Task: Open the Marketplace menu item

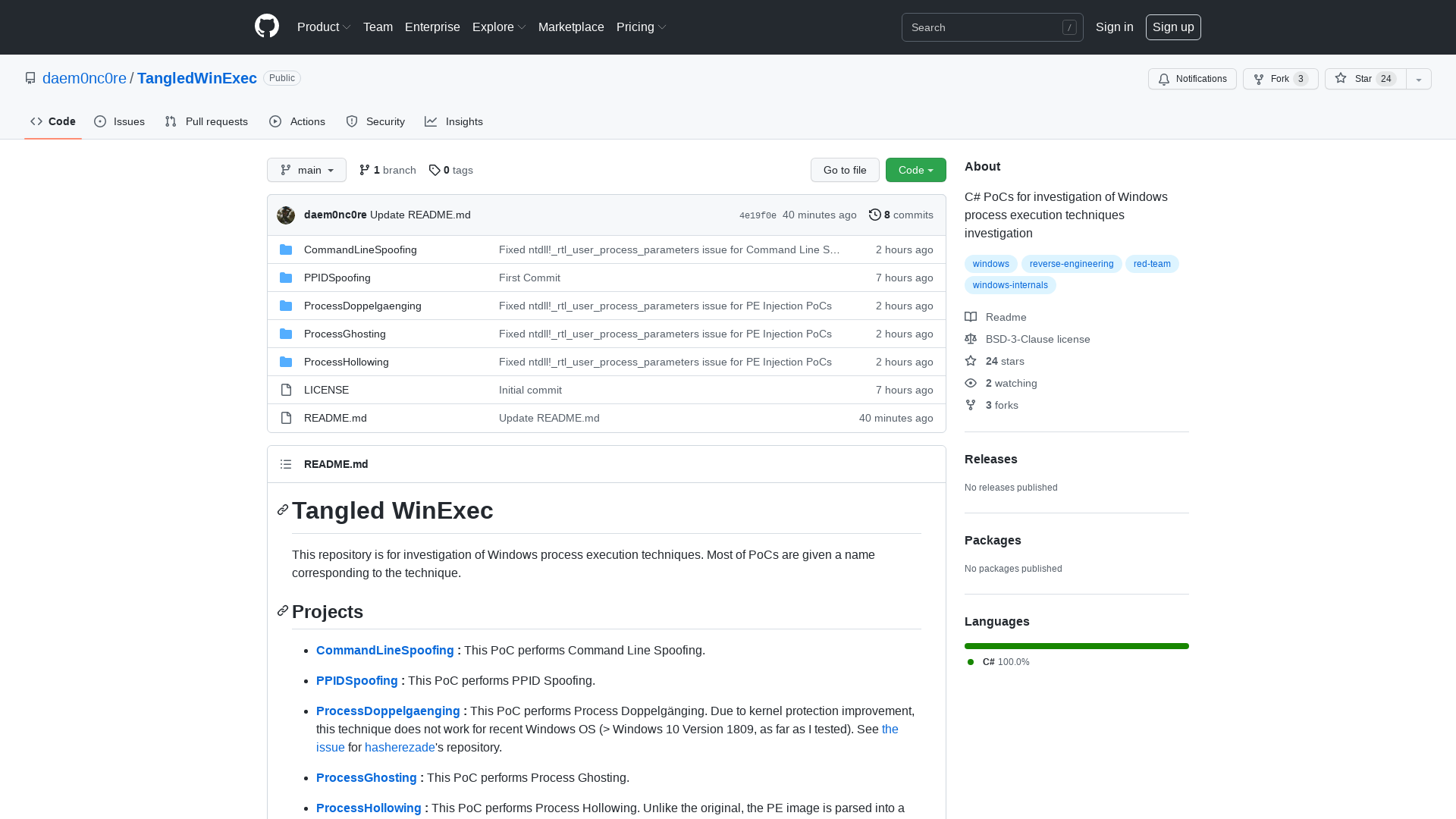Action: (571, 27)
